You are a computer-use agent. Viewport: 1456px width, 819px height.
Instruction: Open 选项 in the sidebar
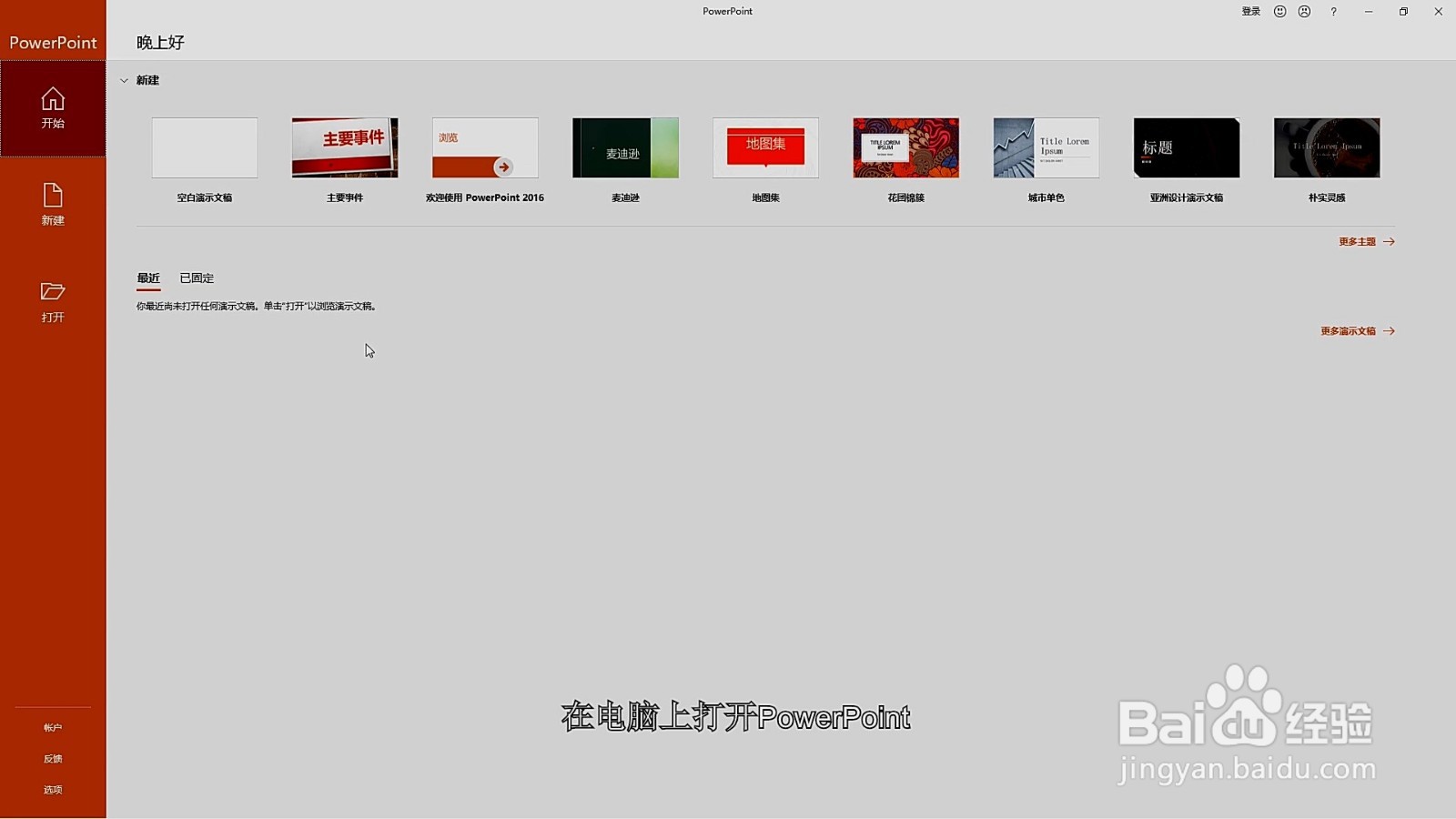pyautogui.click(x=53, y=790)
